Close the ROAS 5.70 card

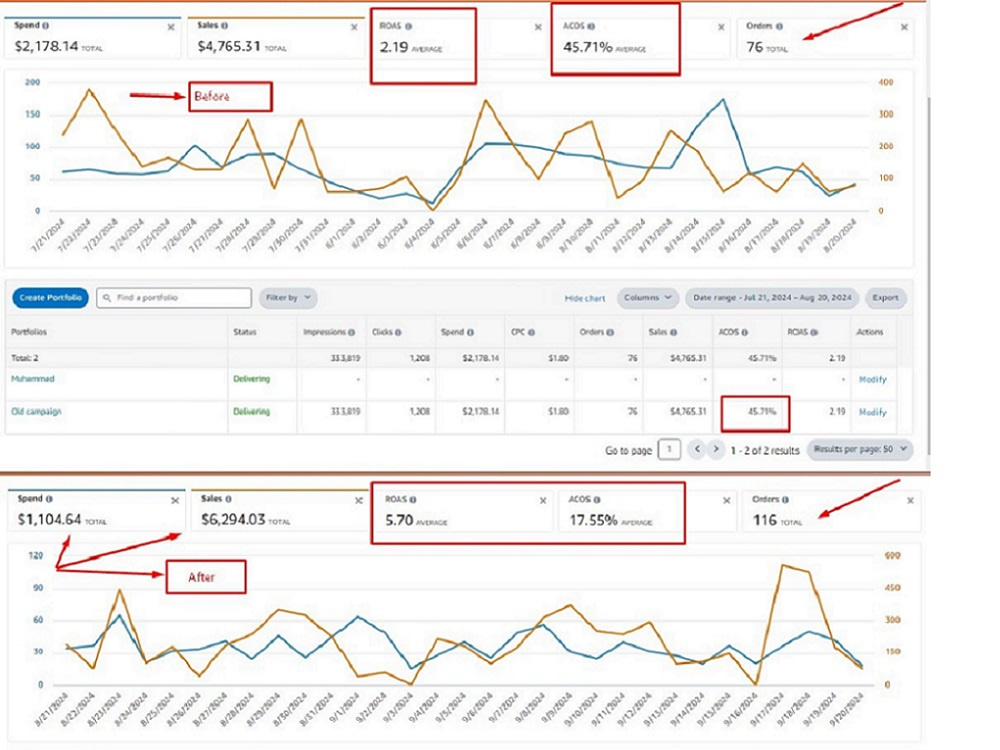point(543,501)
